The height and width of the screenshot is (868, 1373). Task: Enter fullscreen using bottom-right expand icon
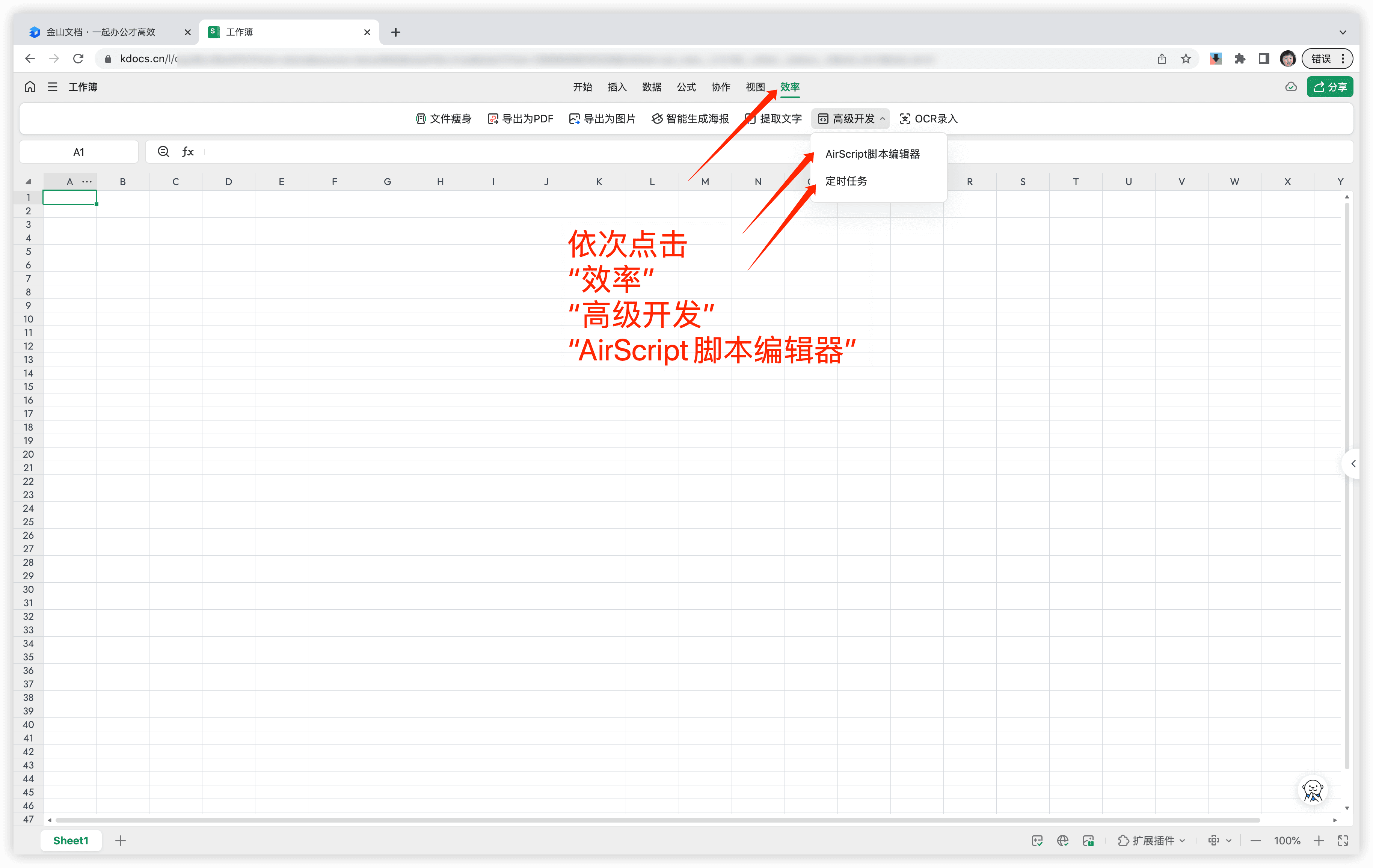(1343, 841)
